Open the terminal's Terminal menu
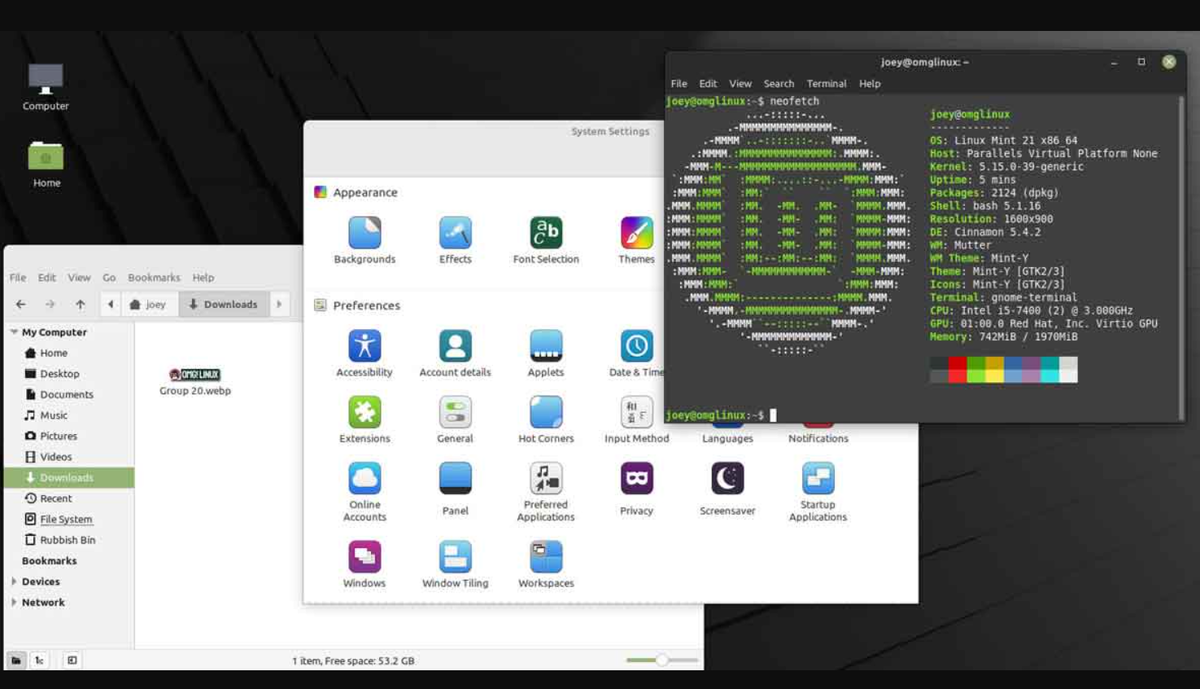Viewport: 1200px width, 689px height. [827, 84]
